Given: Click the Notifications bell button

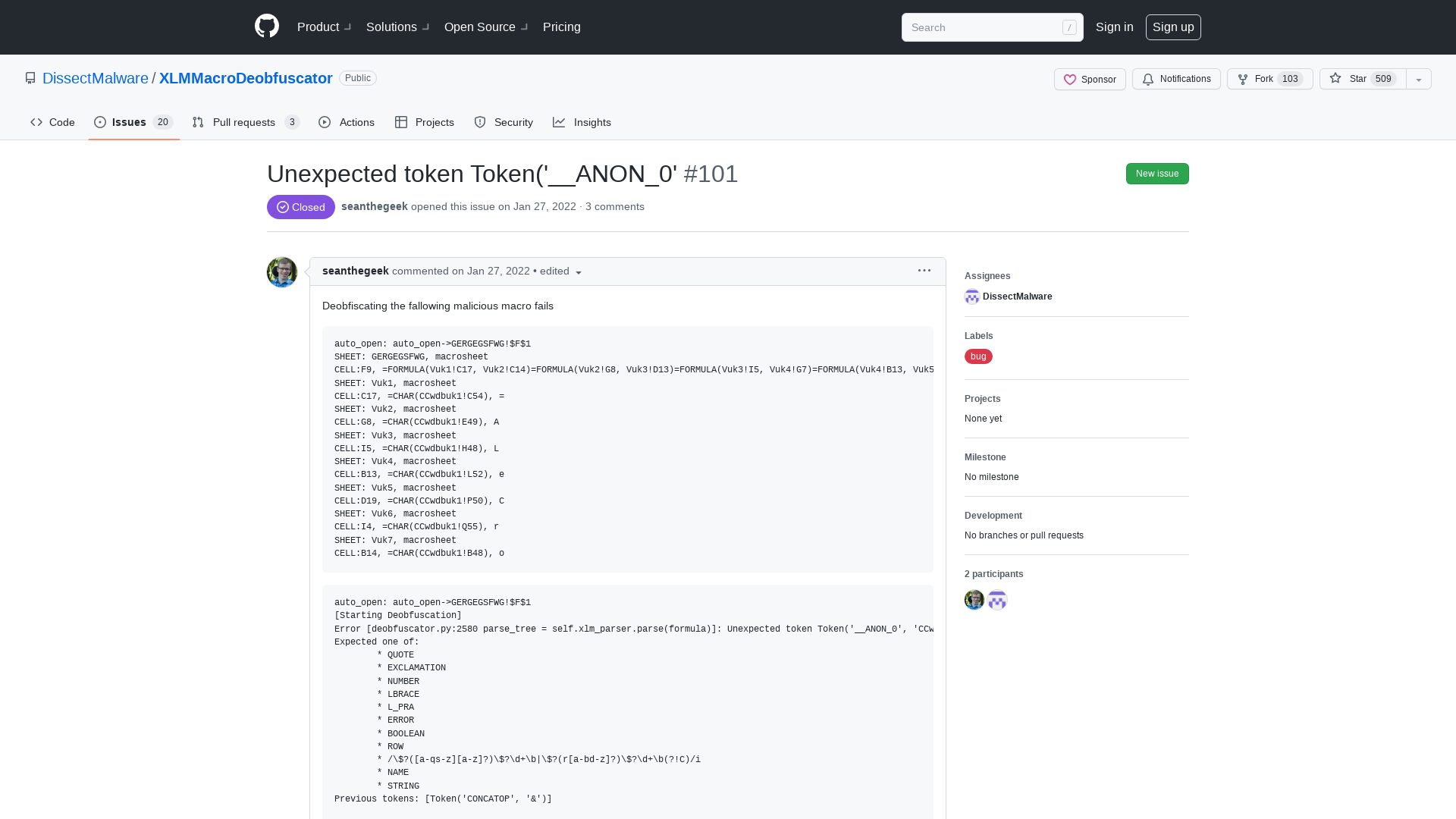Looking at the screenshot, I should [x=1176, y=79].
